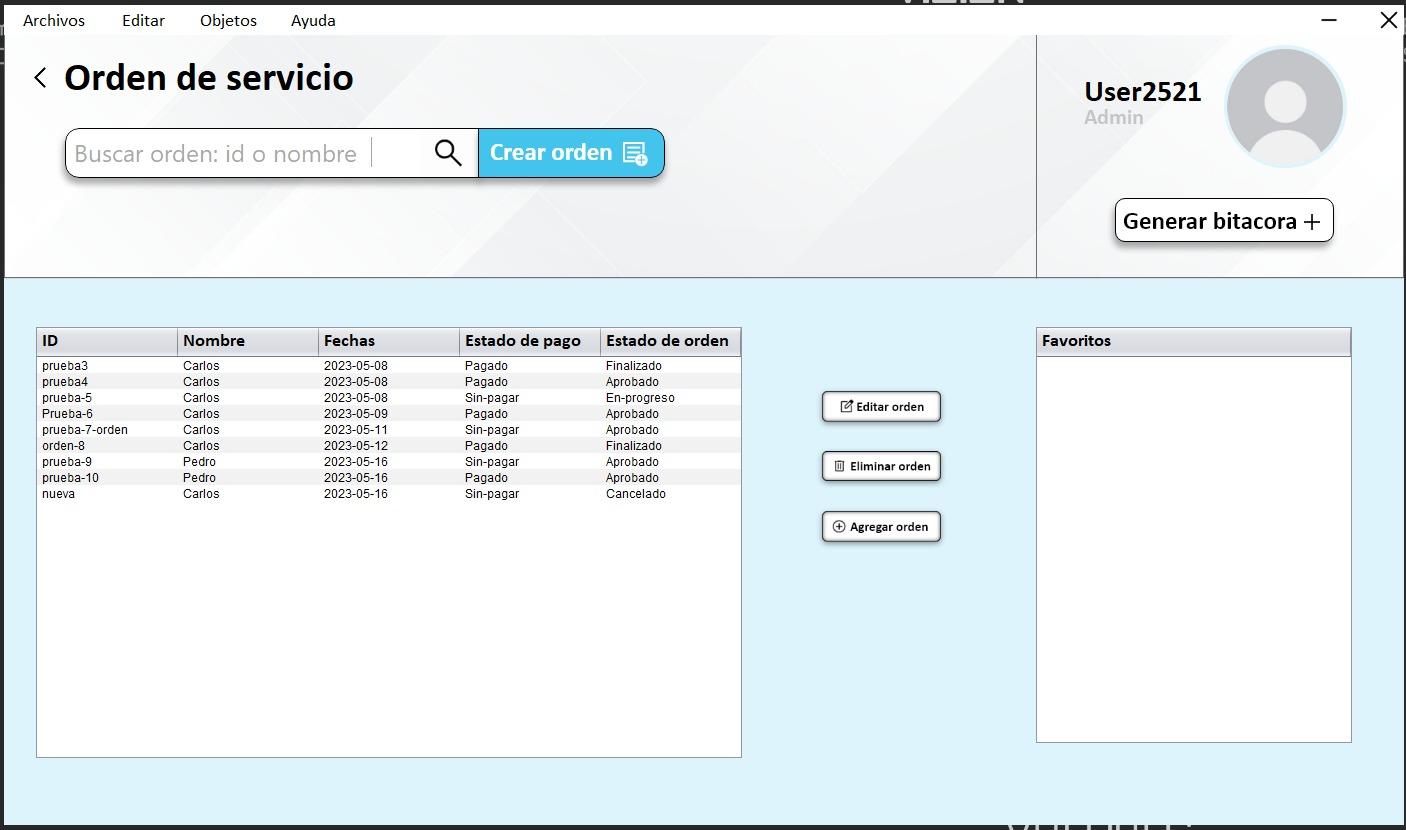This screenshot has height=830, width=1406.
Task: Sort by Estado de pago column header
Action: [530, 341]
